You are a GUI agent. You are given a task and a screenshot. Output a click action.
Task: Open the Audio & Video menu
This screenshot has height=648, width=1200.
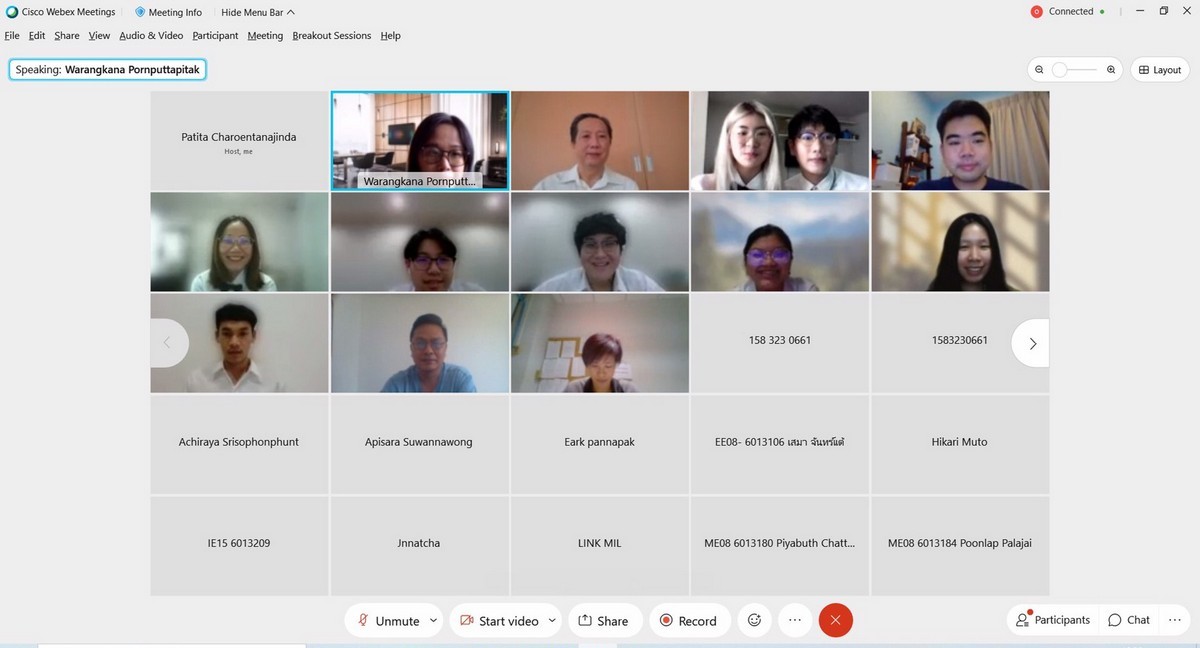(151, 36)
